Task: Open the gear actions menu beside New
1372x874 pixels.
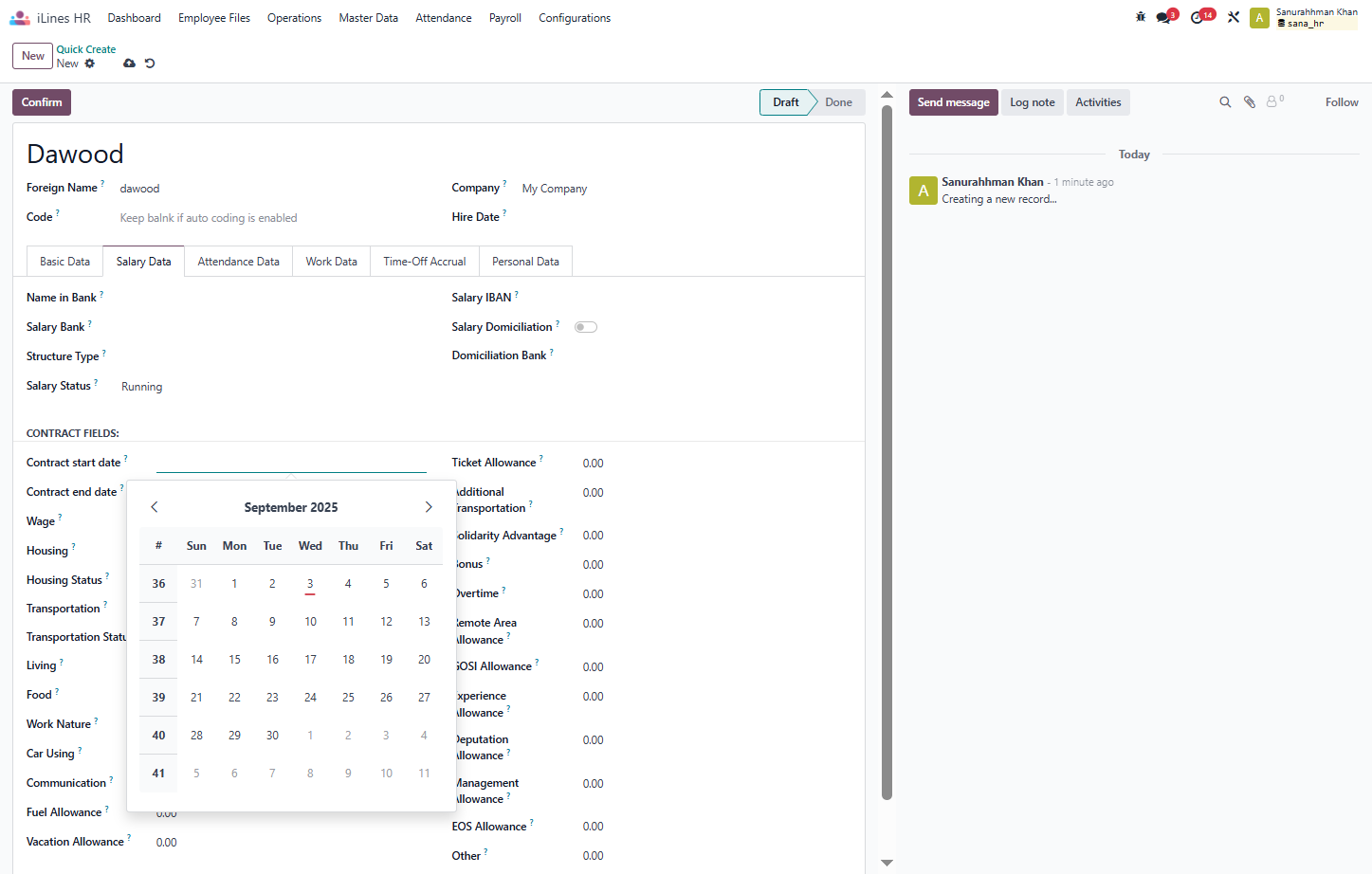Action: [x=90, y=64]
